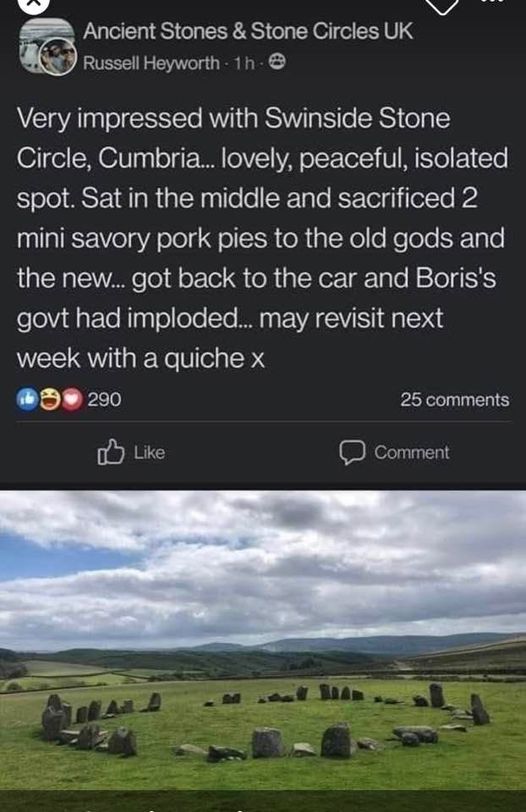Select the Comment text button
Image resolution: width=526 pixels, height=812 pixels.
(x=412, y=453)
